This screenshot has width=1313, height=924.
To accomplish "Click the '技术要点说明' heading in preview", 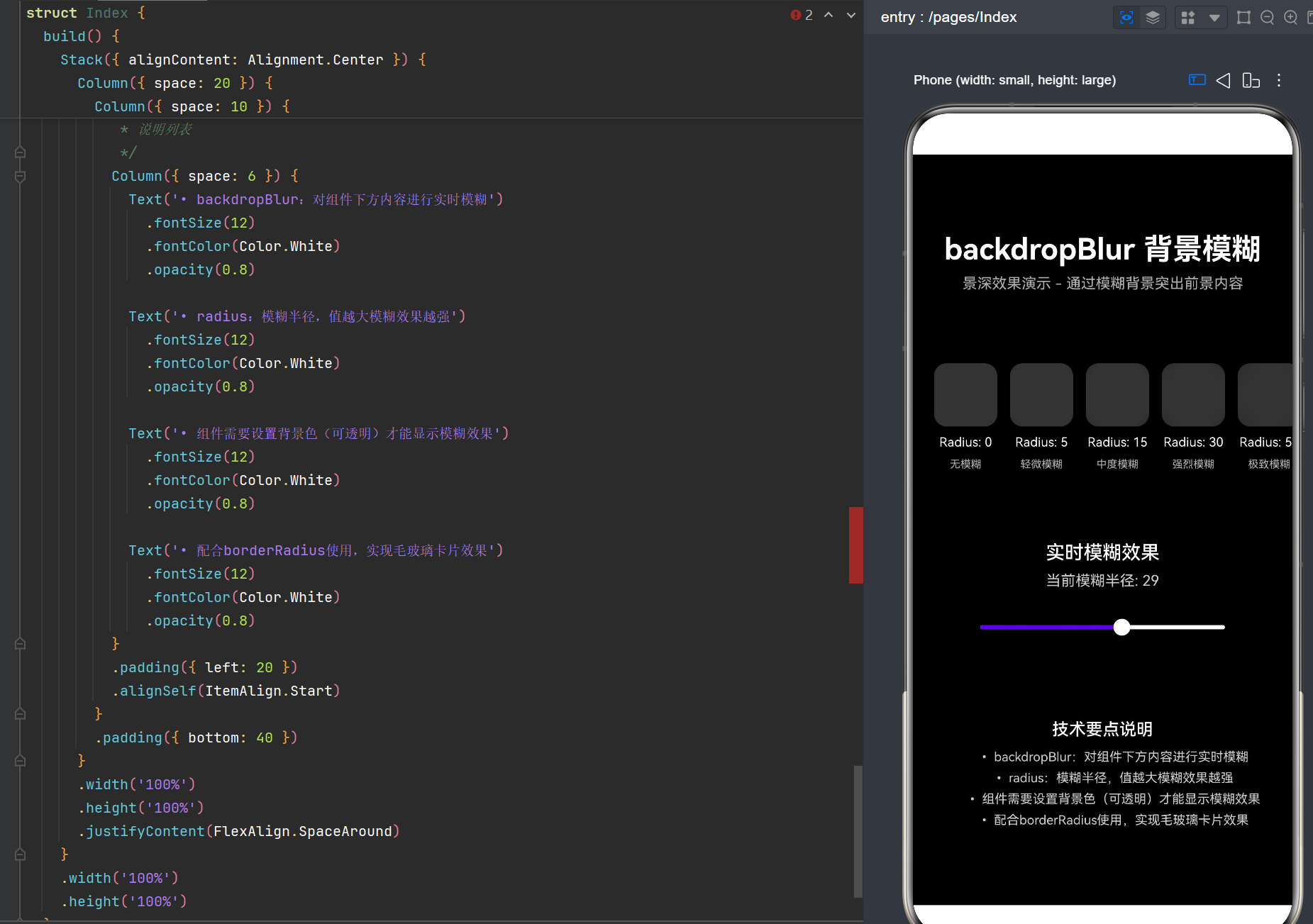I will pyautogui.click(x=1102, y=729).
